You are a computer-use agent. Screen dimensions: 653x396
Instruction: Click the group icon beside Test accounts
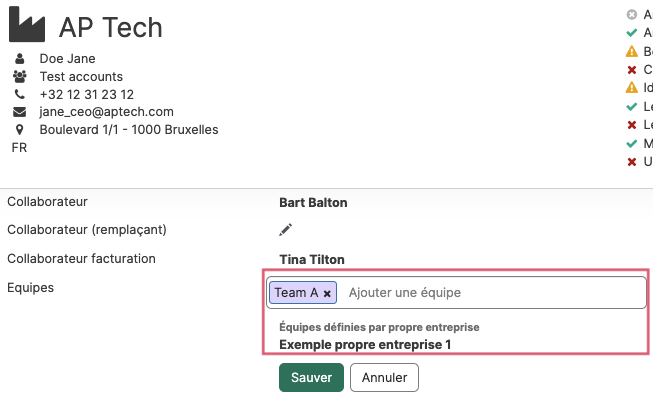20,77
